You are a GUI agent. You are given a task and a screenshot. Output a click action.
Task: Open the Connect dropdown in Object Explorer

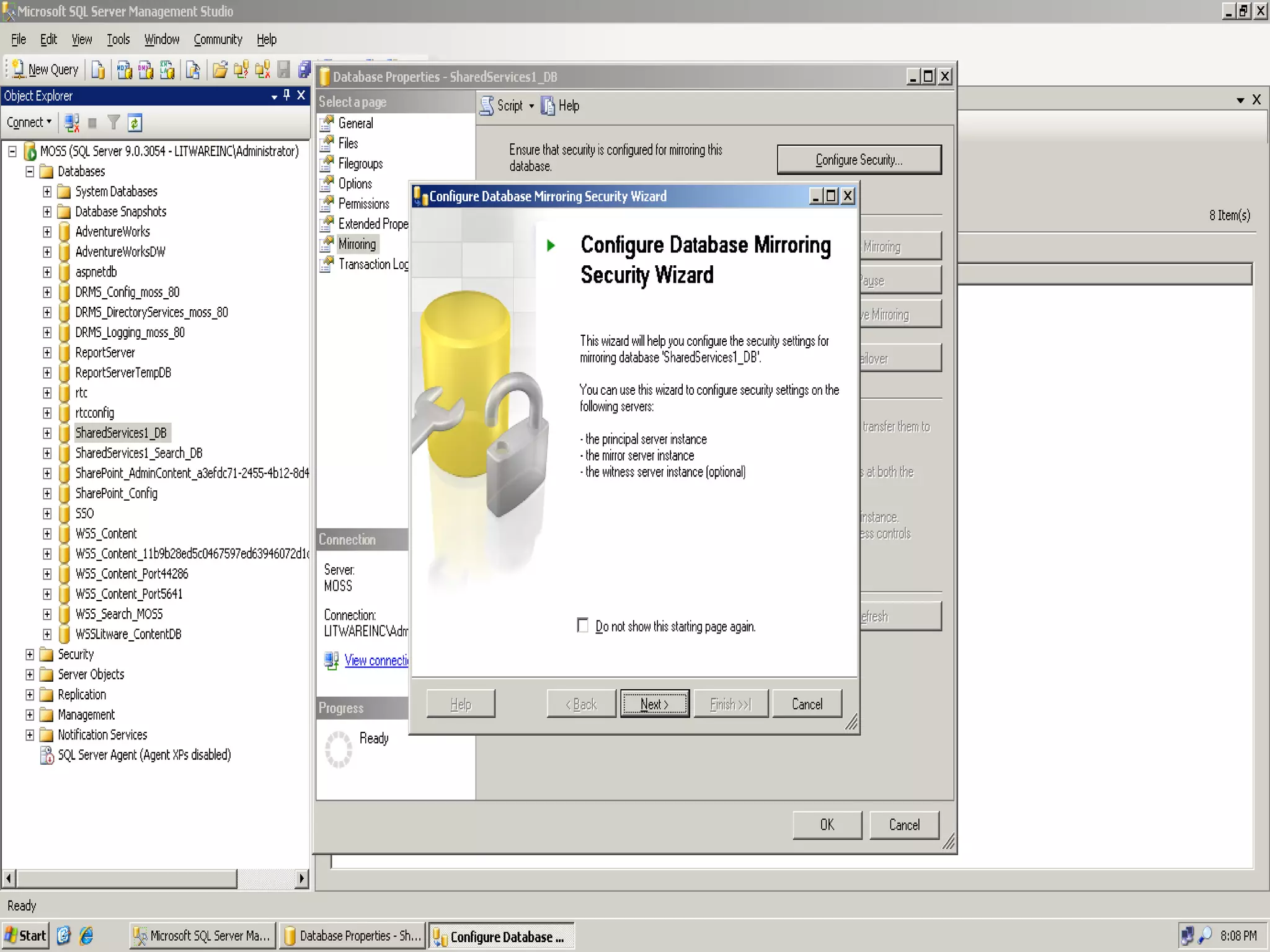[x=29, y=123]
